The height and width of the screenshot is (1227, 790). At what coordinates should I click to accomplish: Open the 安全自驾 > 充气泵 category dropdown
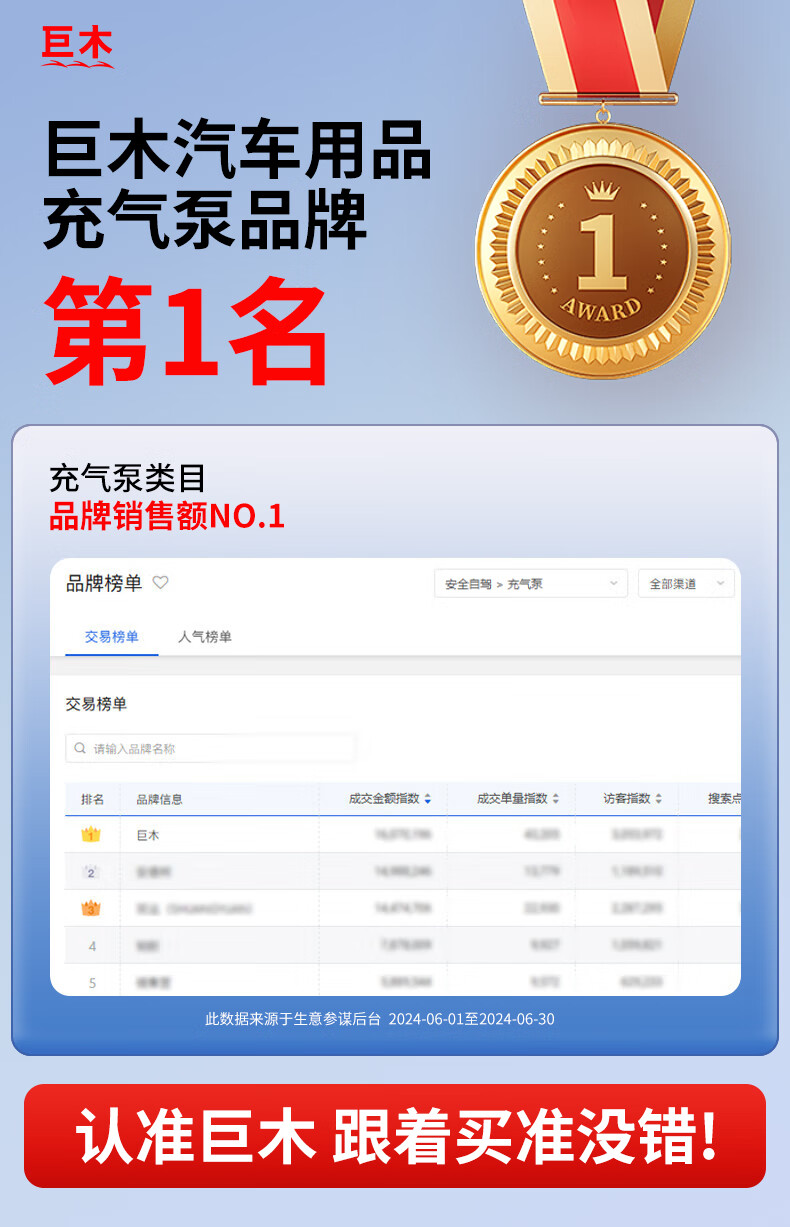tap(531, 584)
